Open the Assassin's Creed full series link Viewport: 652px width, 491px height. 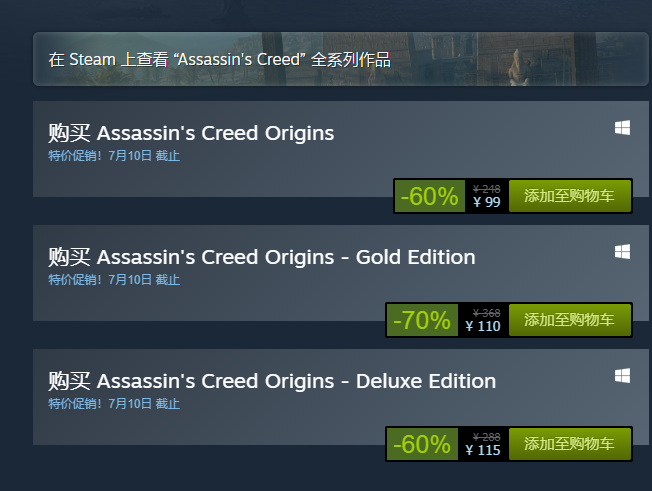219,59
